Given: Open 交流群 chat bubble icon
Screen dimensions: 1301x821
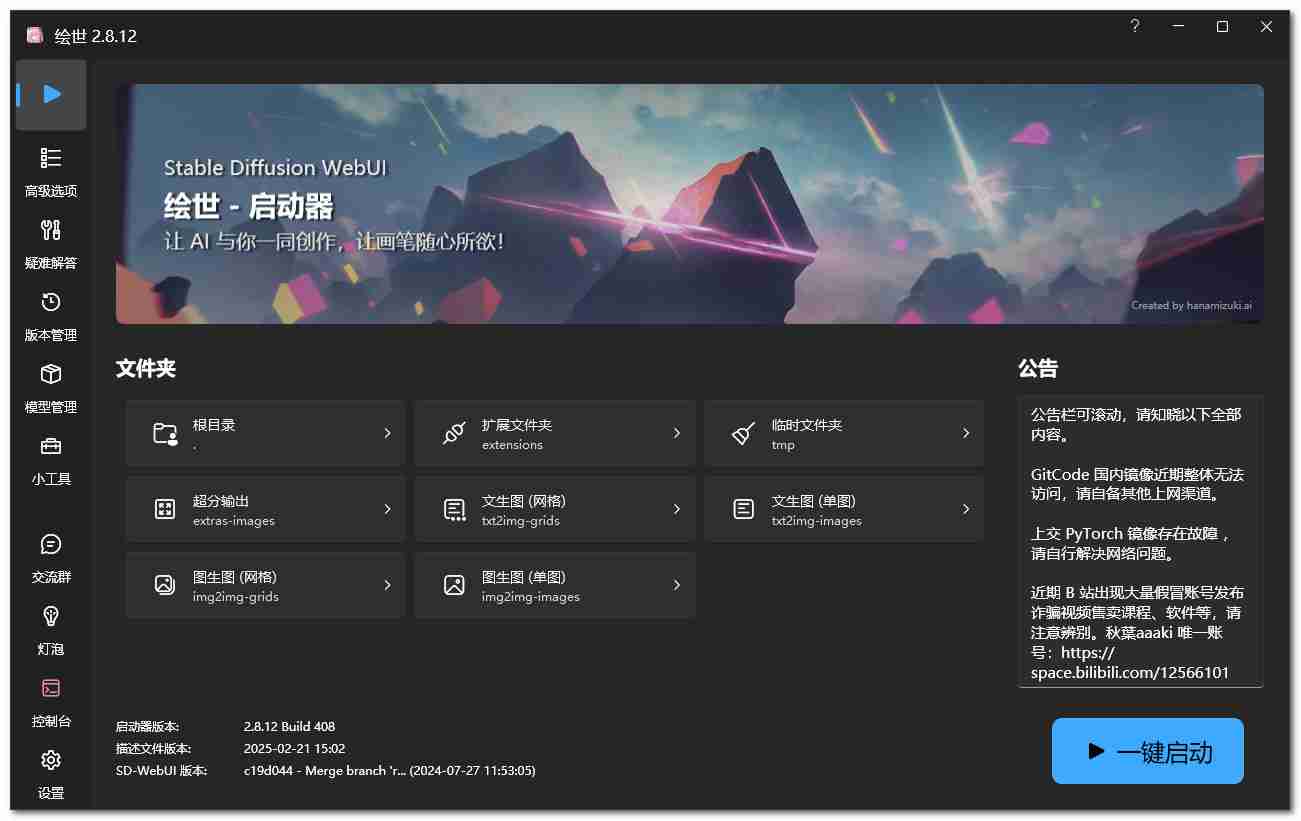Looking at the screenshot, I should coord(51,545).
